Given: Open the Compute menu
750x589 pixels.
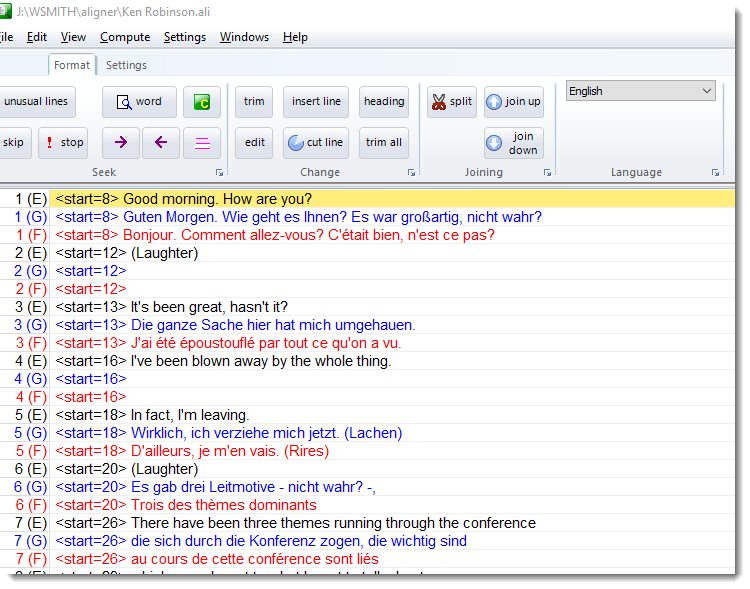Looking at the screenshot, I should click(125, 37).
